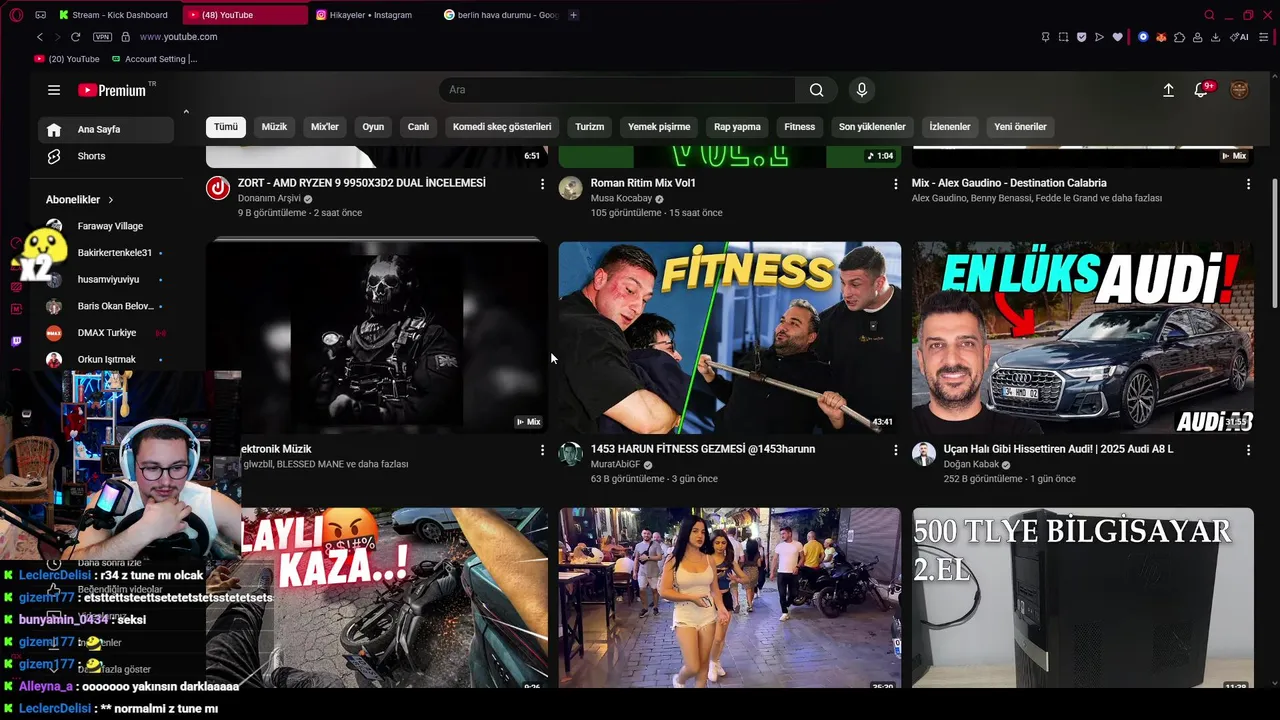
Task: Select the Son yüklenenler chip
Action: [872, 127]
